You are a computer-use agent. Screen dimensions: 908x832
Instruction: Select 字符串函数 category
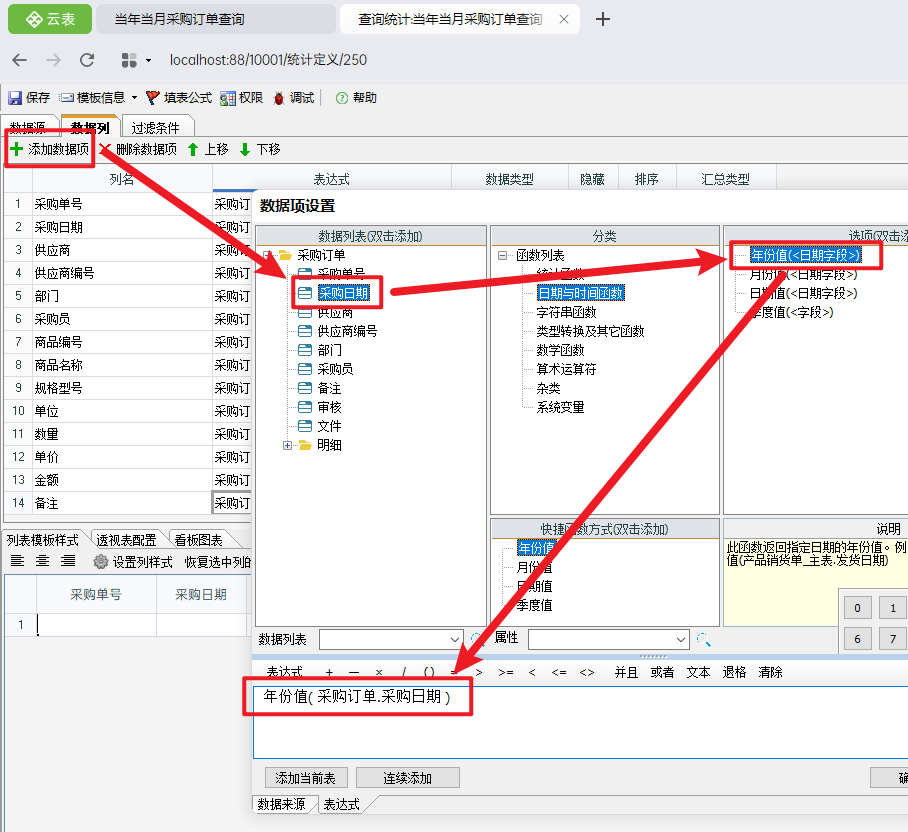pos(566,313)
